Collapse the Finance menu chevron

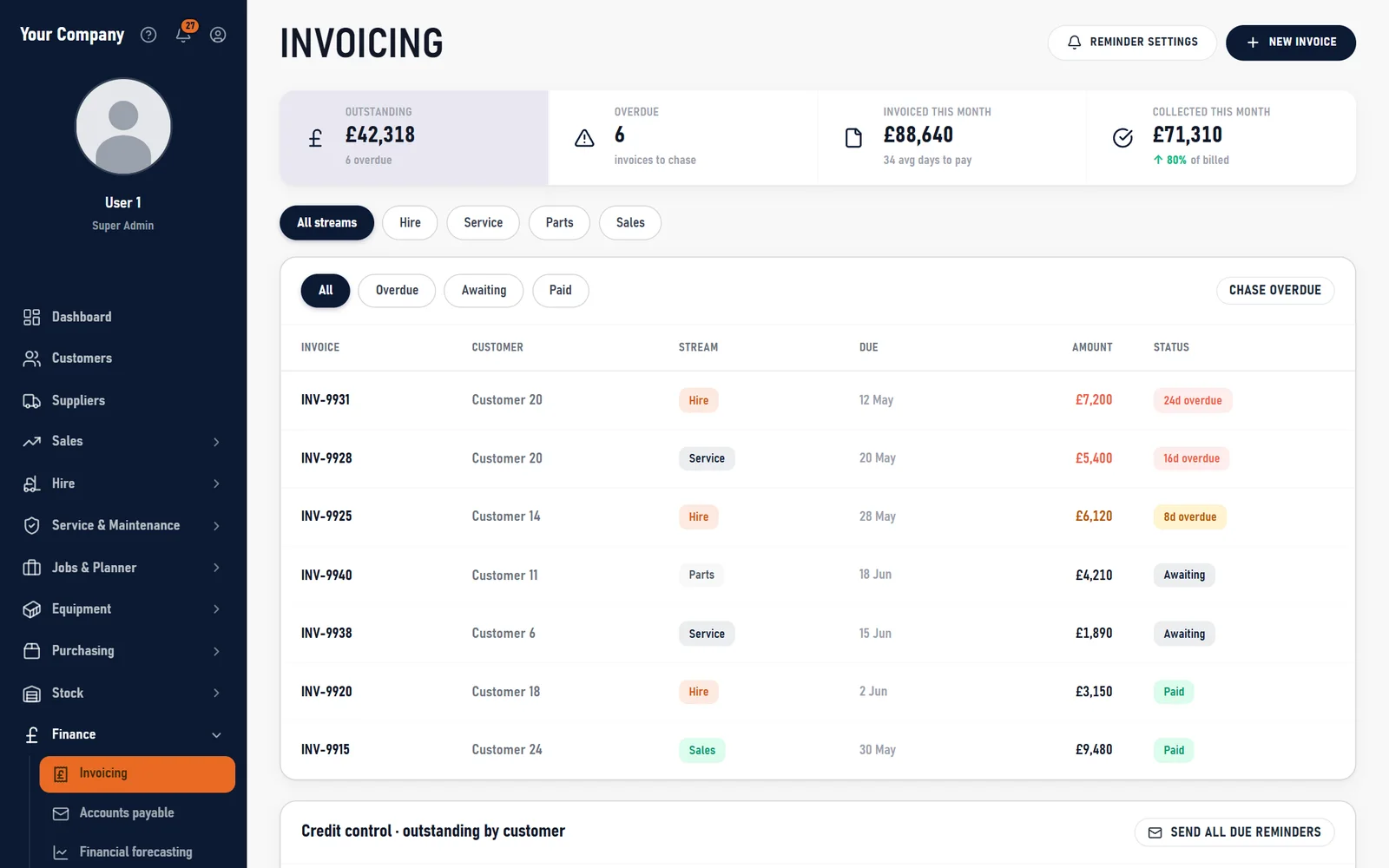click(216, 735)
